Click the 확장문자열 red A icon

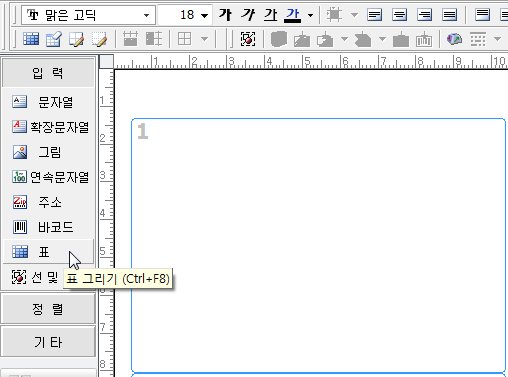click(x=19, y=127)
